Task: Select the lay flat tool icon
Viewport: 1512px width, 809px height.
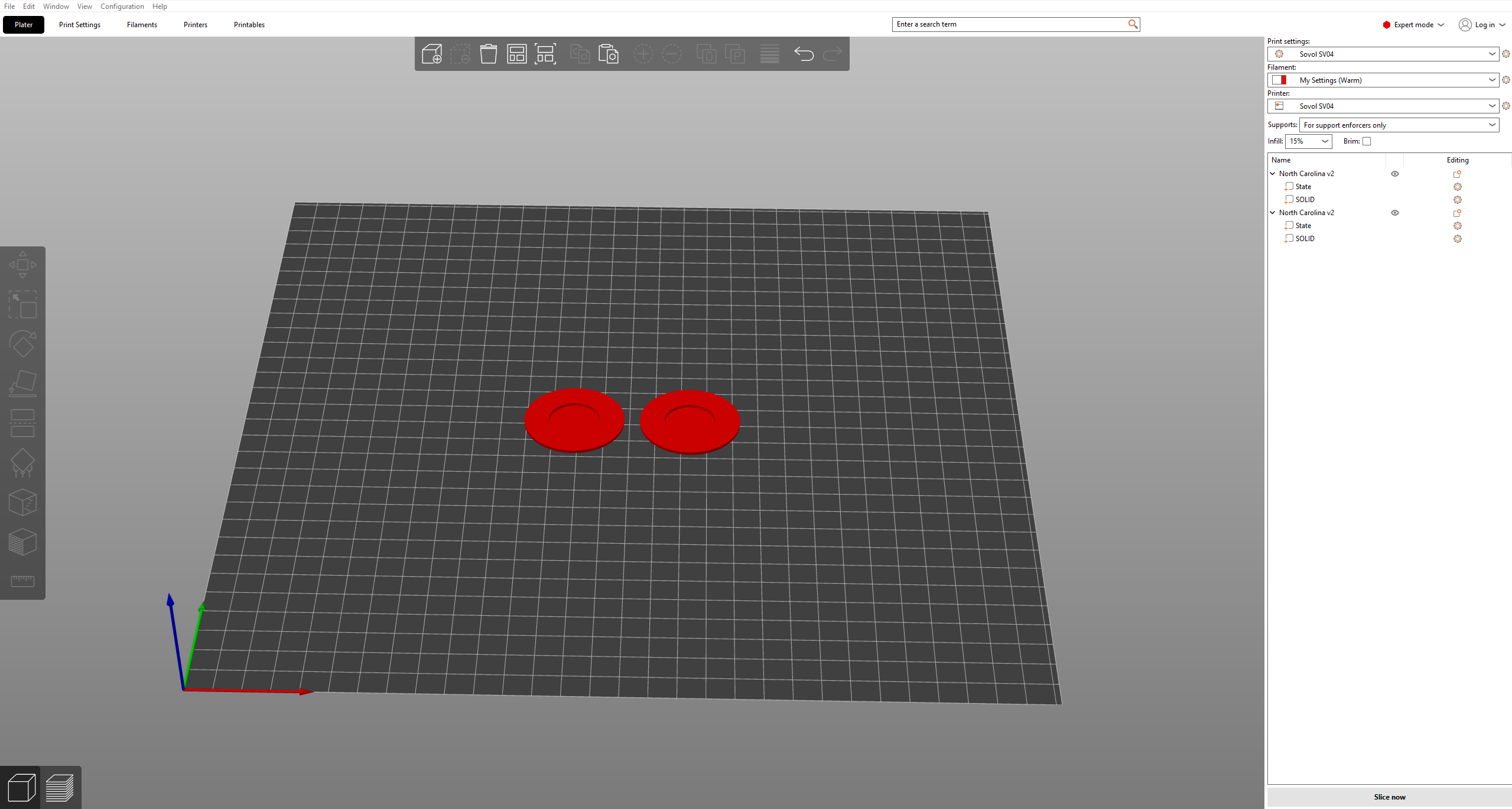Action: (x=24, y=384)
